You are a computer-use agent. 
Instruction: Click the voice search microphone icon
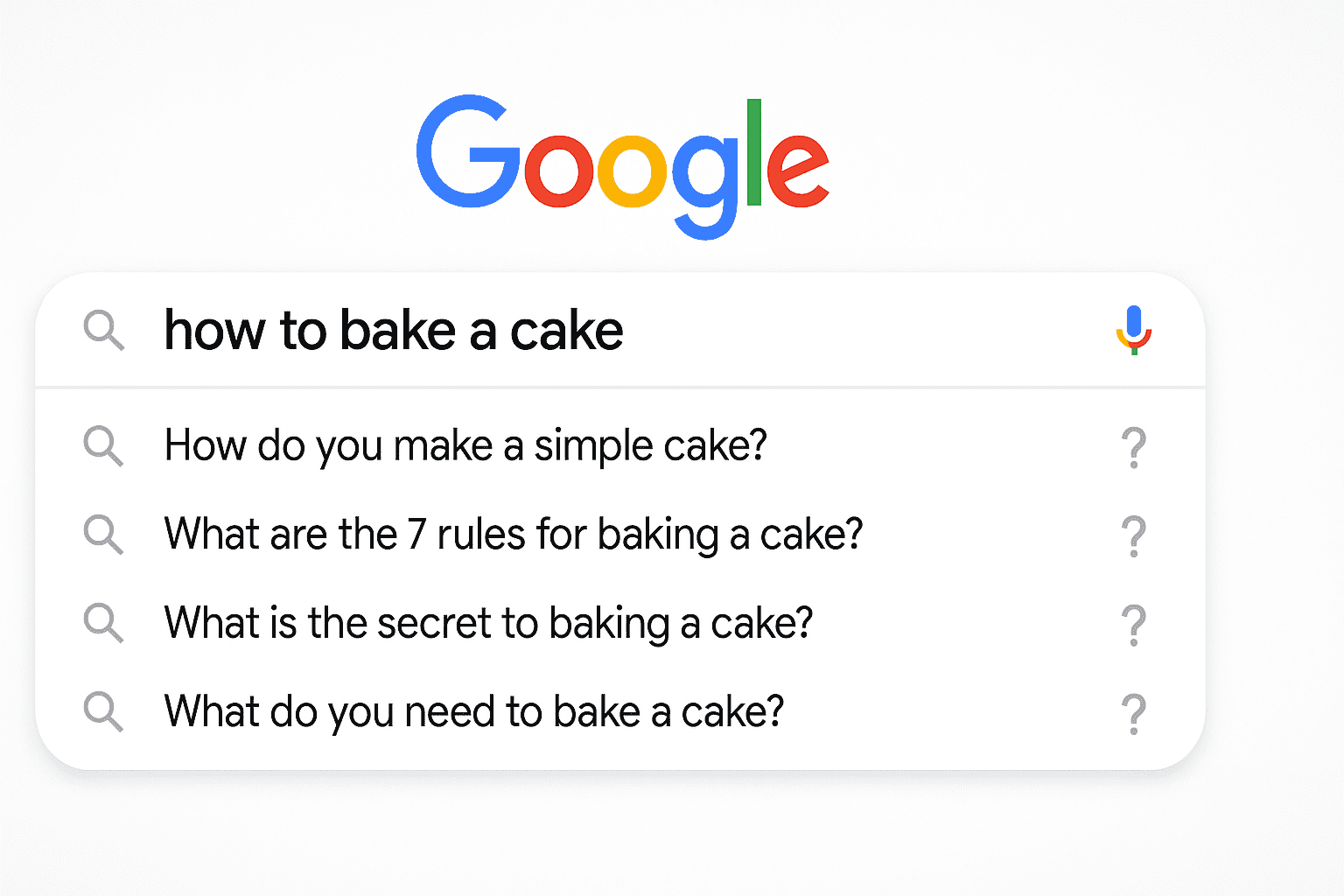1134,330
